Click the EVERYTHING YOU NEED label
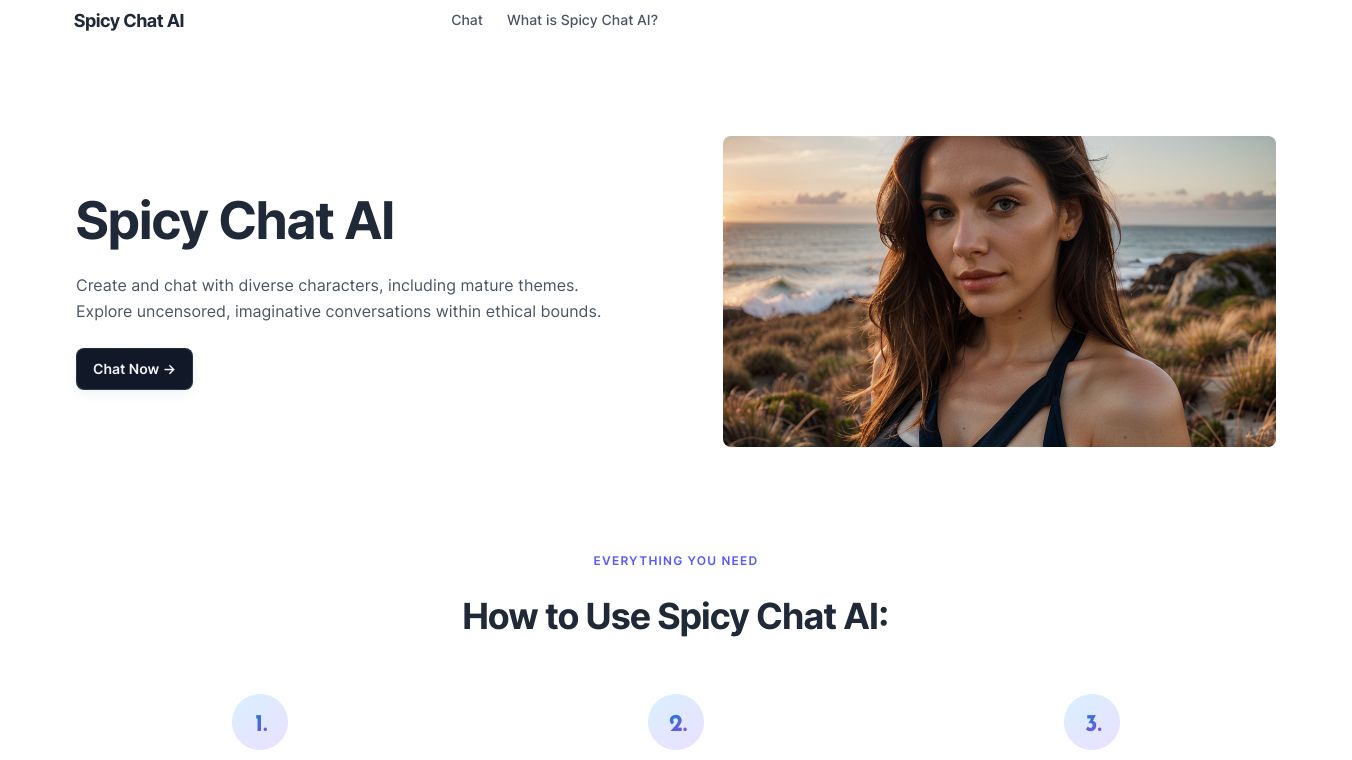The width and height of the screenshot is (1352, 760). pos(675,561)
